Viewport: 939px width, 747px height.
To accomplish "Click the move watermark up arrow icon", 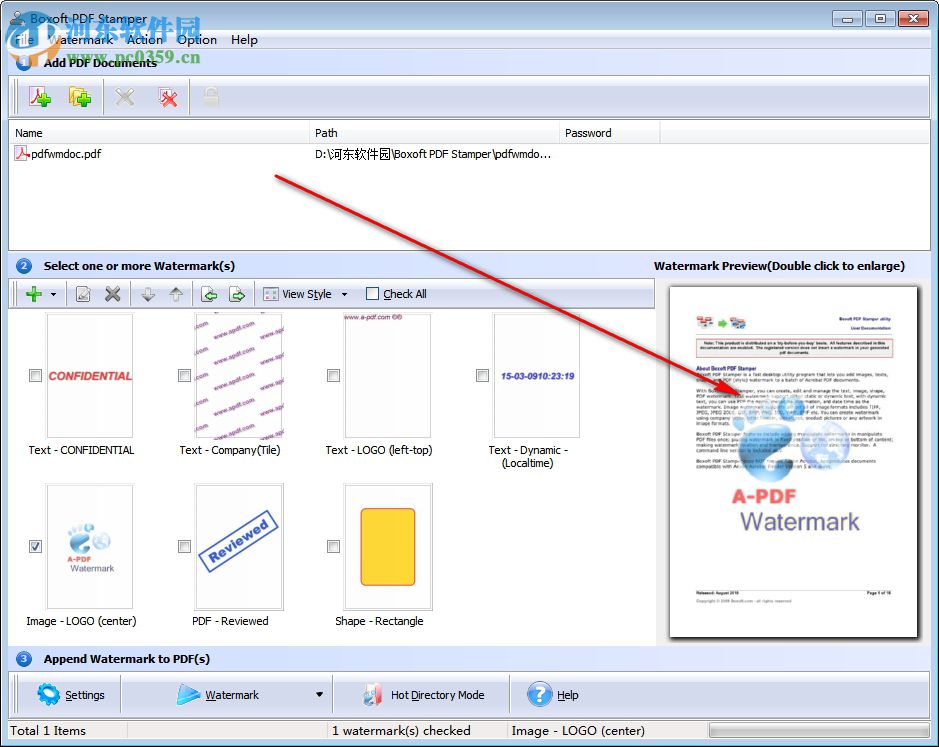I will (177, 293).
